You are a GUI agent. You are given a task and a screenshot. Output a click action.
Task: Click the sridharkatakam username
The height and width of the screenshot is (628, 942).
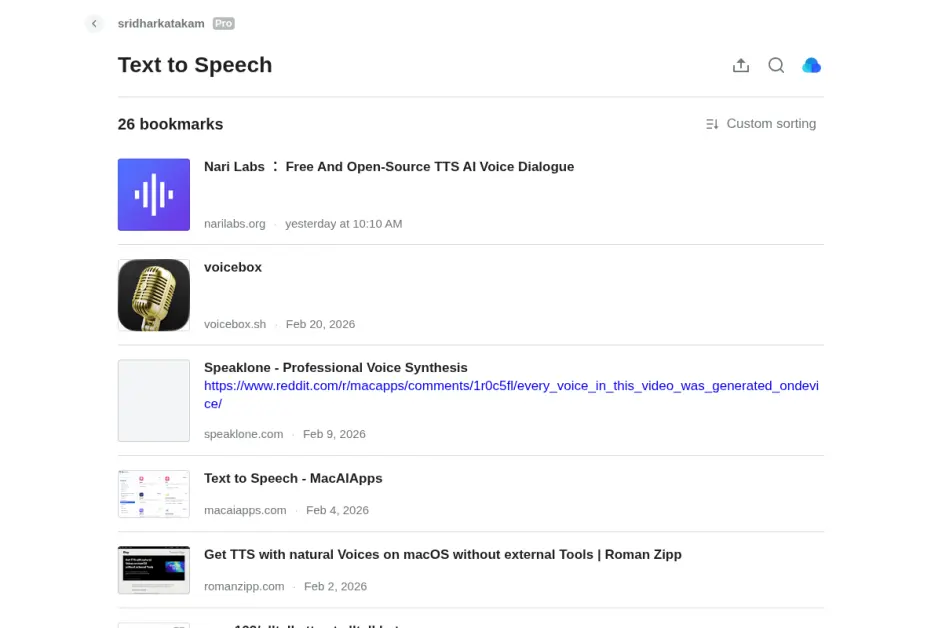coord(161,23)
